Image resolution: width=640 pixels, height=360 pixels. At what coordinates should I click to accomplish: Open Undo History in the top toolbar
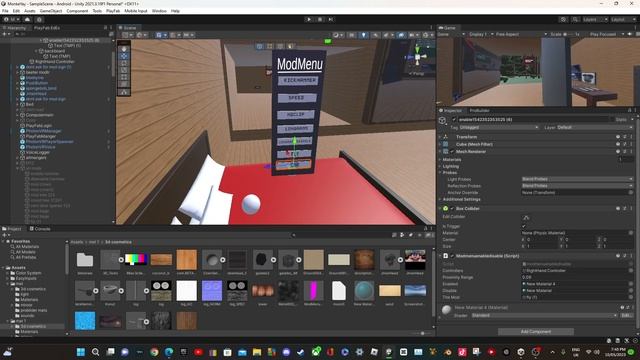click(x=563, y=19)
